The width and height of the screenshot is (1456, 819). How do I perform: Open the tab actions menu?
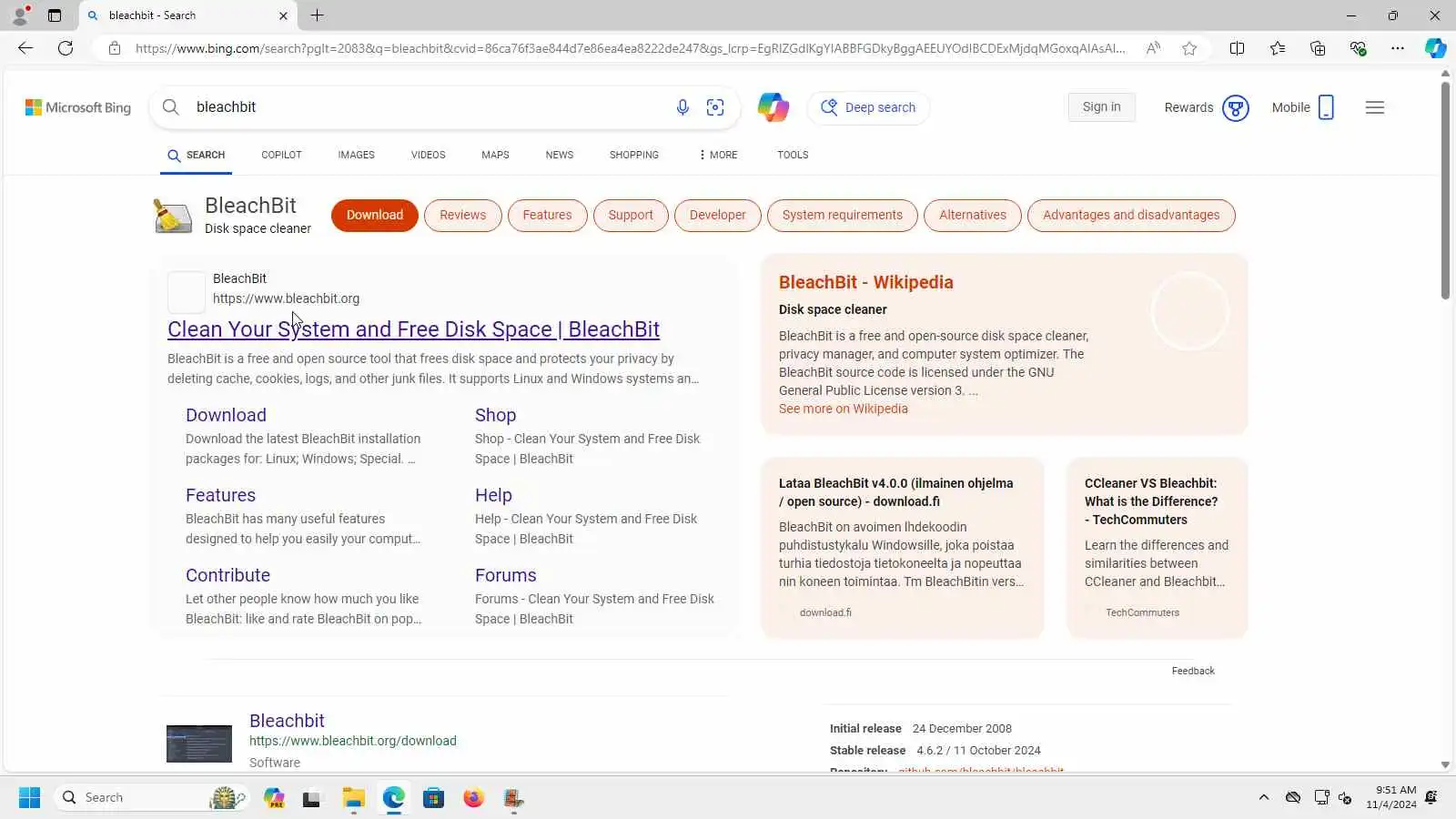[55, 15]
